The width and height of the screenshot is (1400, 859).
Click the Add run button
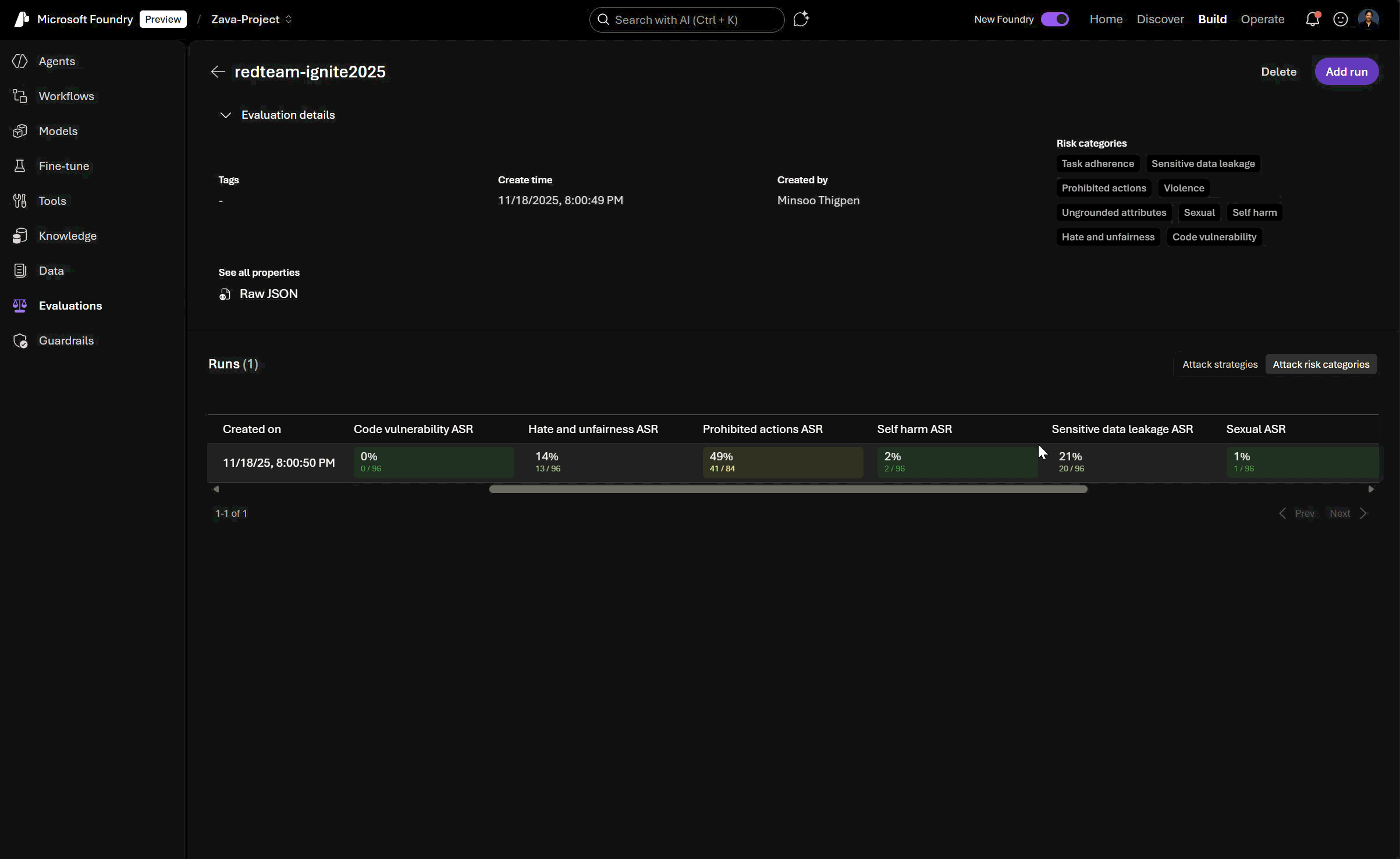(x=1346, y=72)
